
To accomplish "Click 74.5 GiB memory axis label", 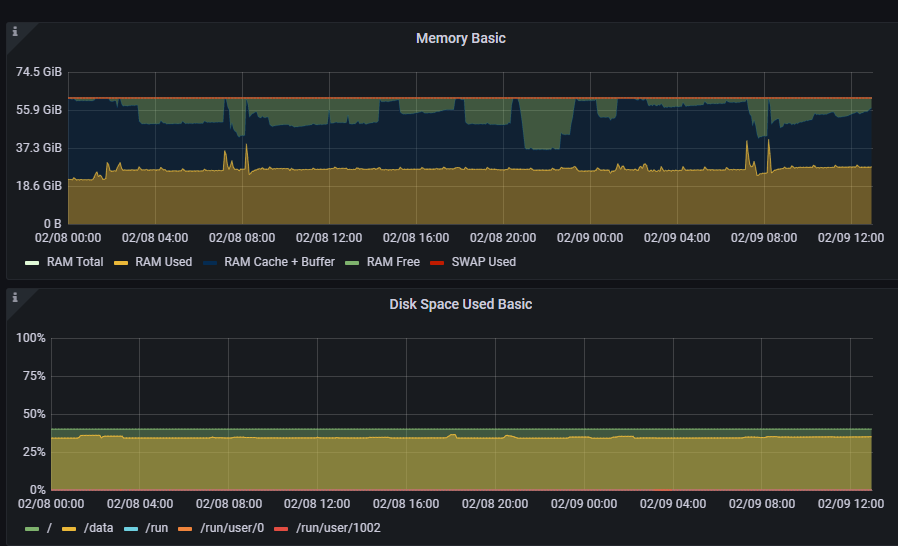I will pos(39,72).
